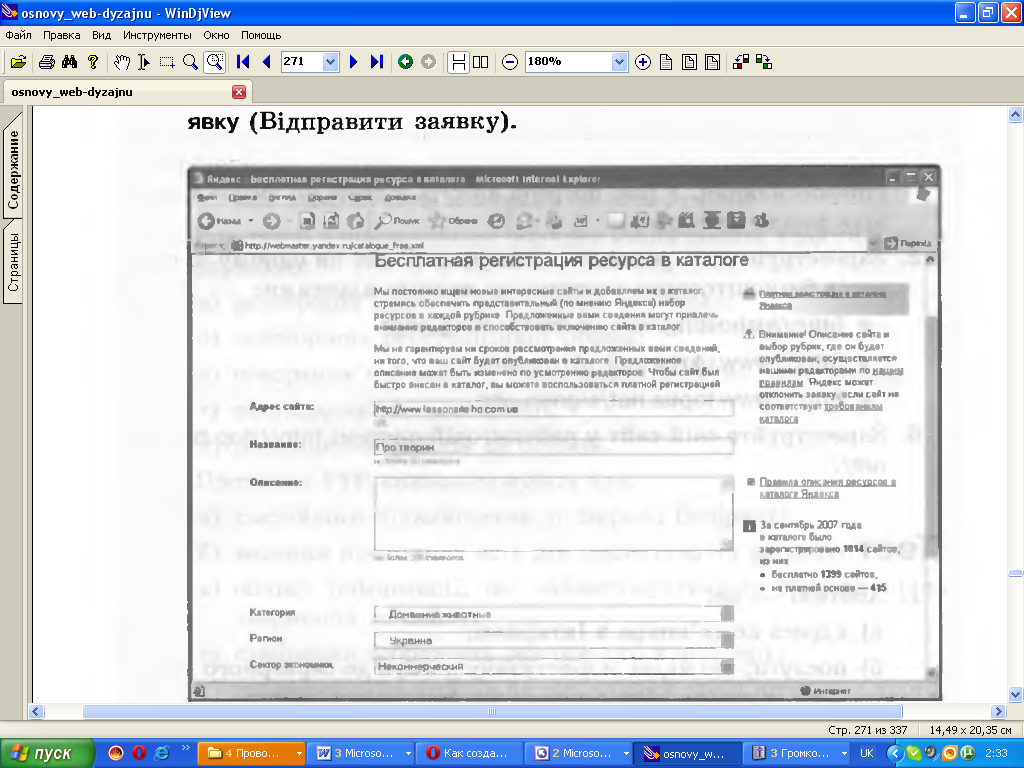Screen dimensions: 1024x768
Task: Zoom out with the minus button
Action: tap(510, 62)
